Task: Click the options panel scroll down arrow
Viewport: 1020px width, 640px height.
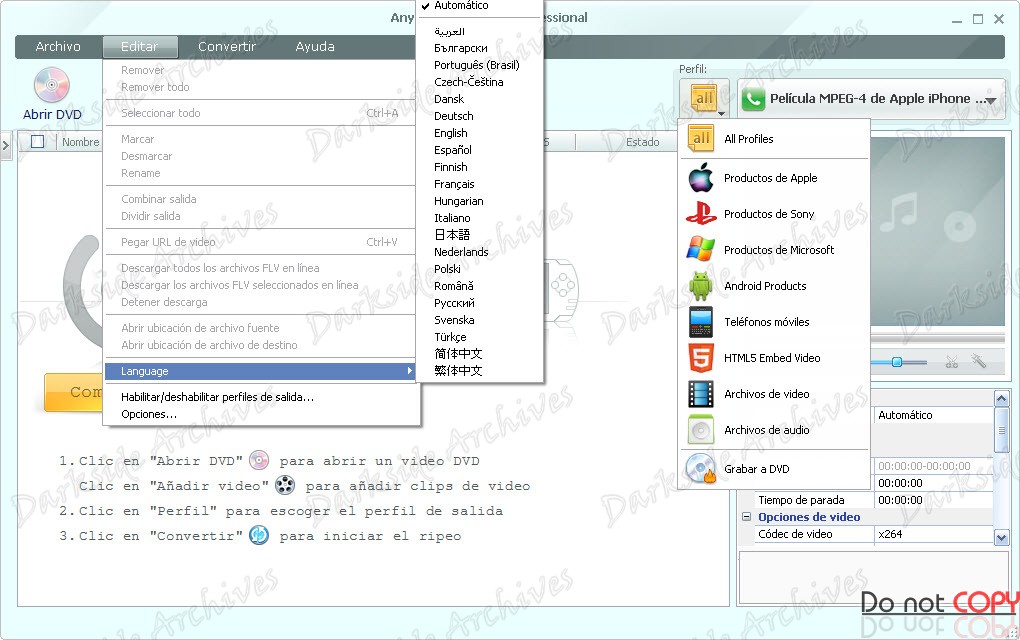Action: click(1001, 537)
